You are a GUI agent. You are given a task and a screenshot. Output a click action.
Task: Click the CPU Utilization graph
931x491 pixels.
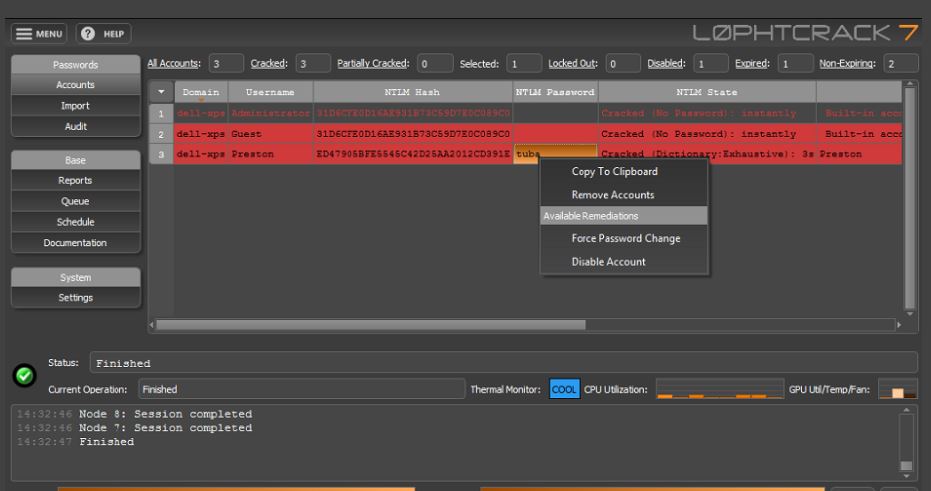(x=720, y=389)
